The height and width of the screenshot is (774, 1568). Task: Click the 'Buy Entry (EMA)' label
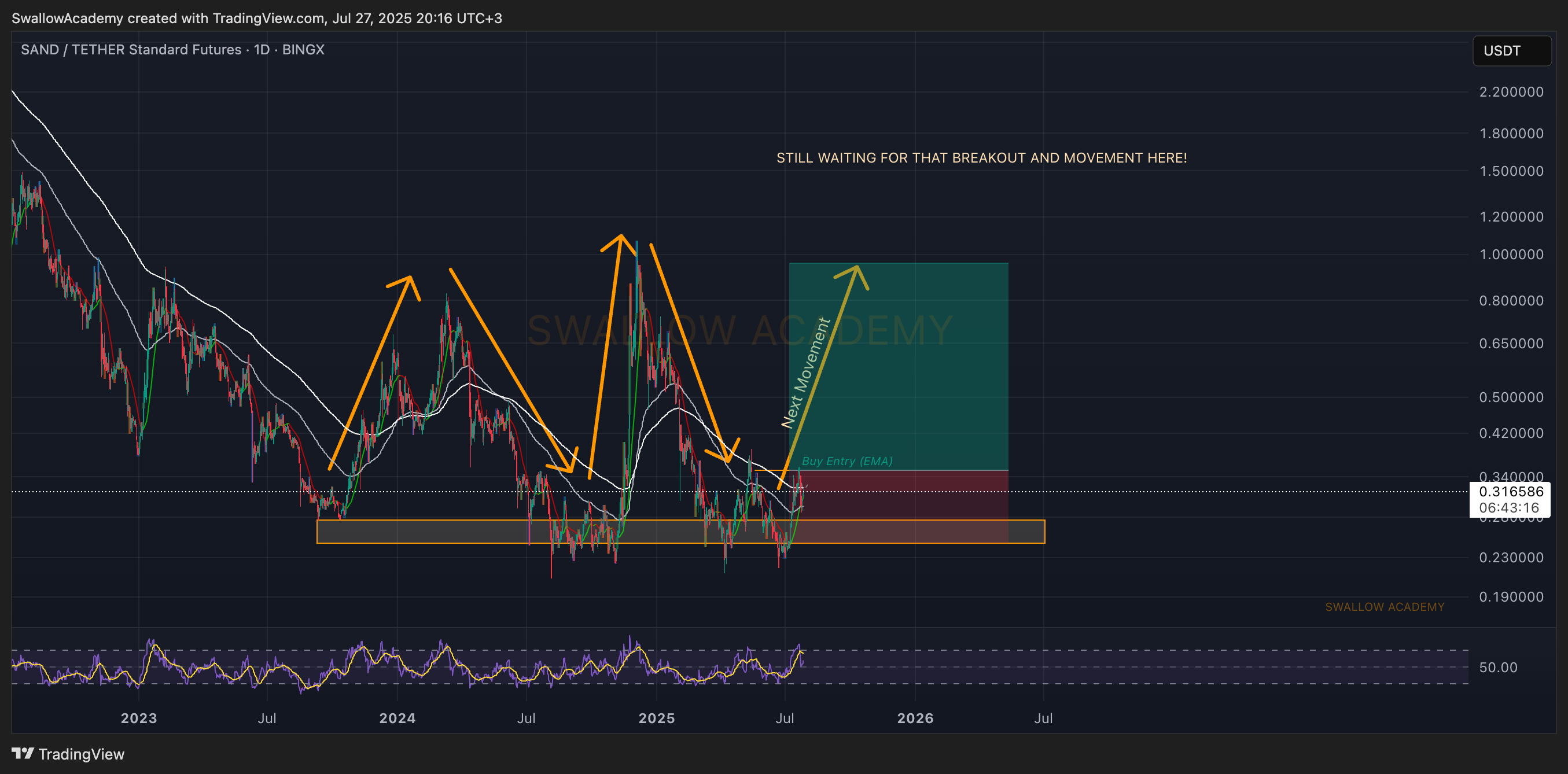[x=846, y=461]
